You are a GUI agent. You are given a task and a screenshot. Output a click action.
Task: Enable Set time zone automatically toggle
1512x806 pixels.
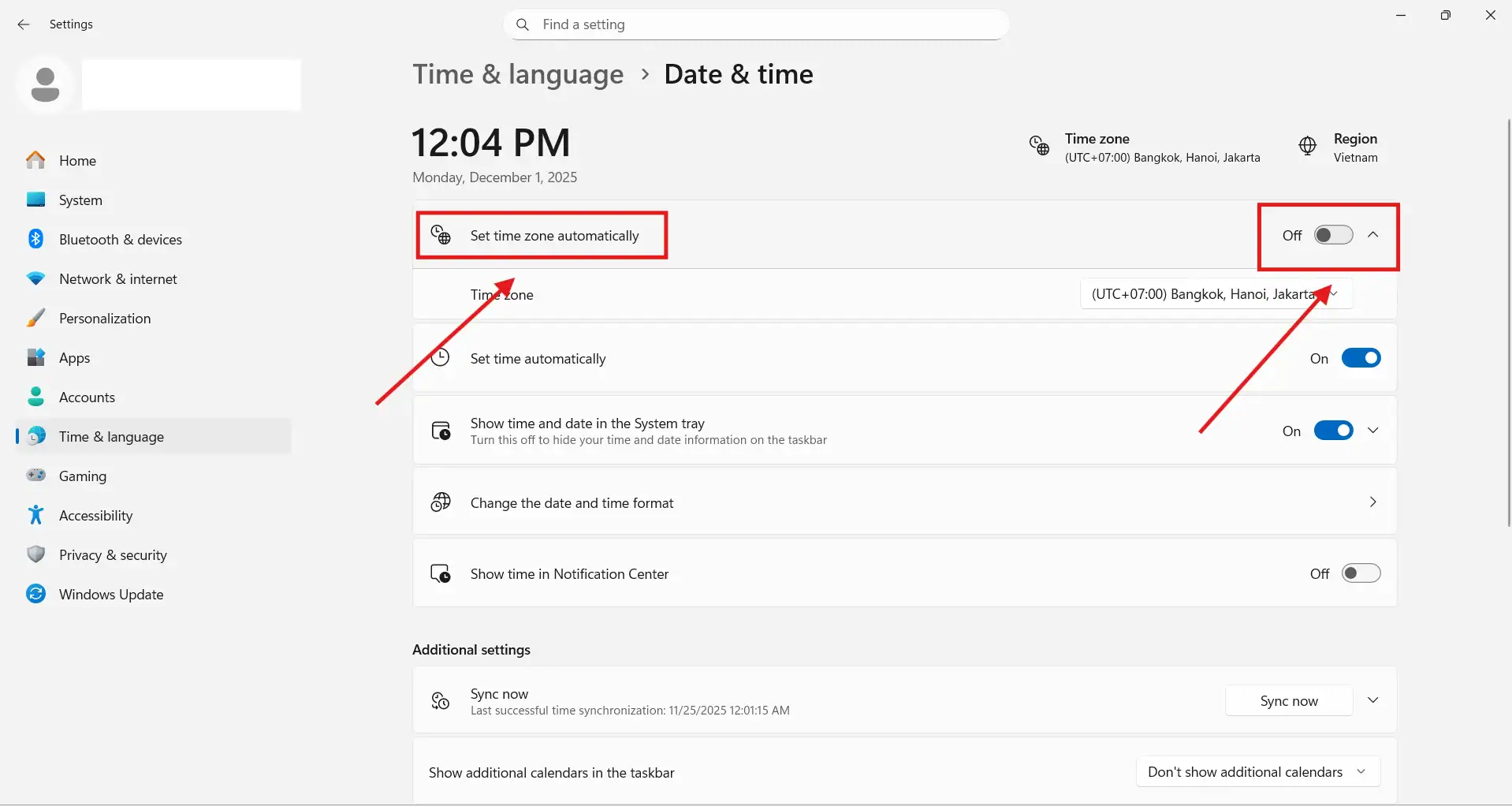tap(1333, 235)
